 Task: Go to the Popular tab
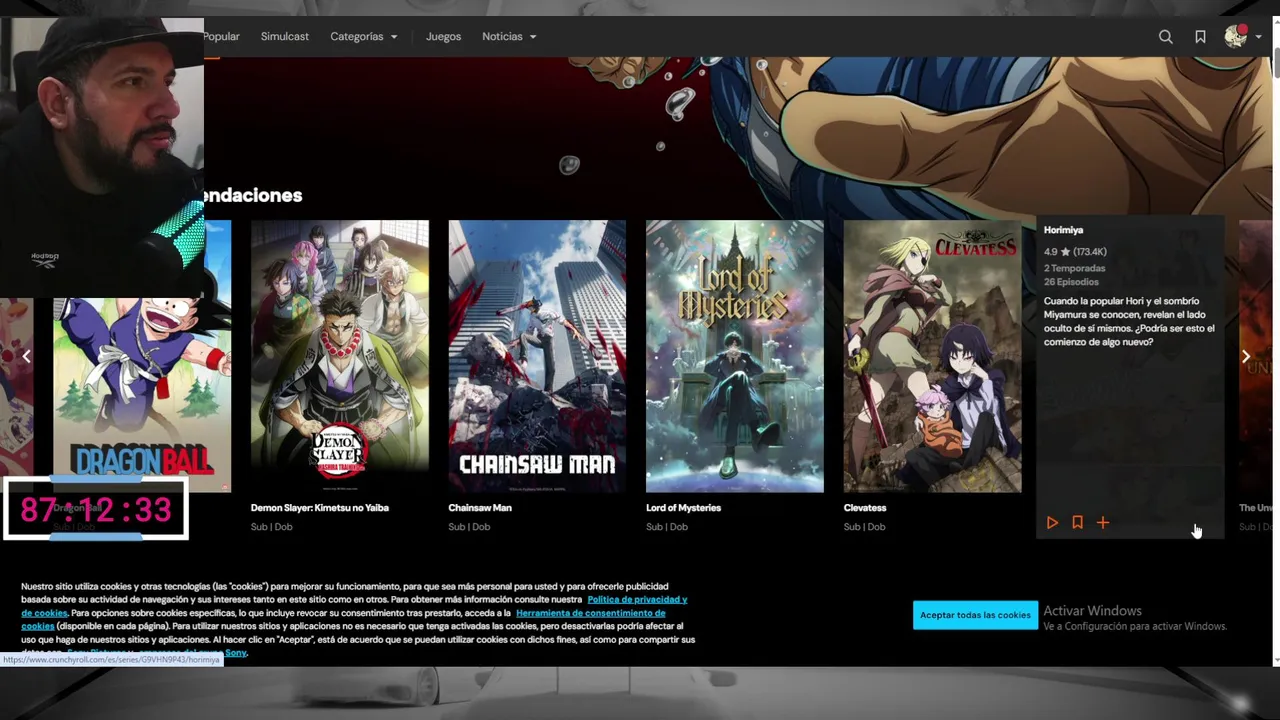pos(221,36)
